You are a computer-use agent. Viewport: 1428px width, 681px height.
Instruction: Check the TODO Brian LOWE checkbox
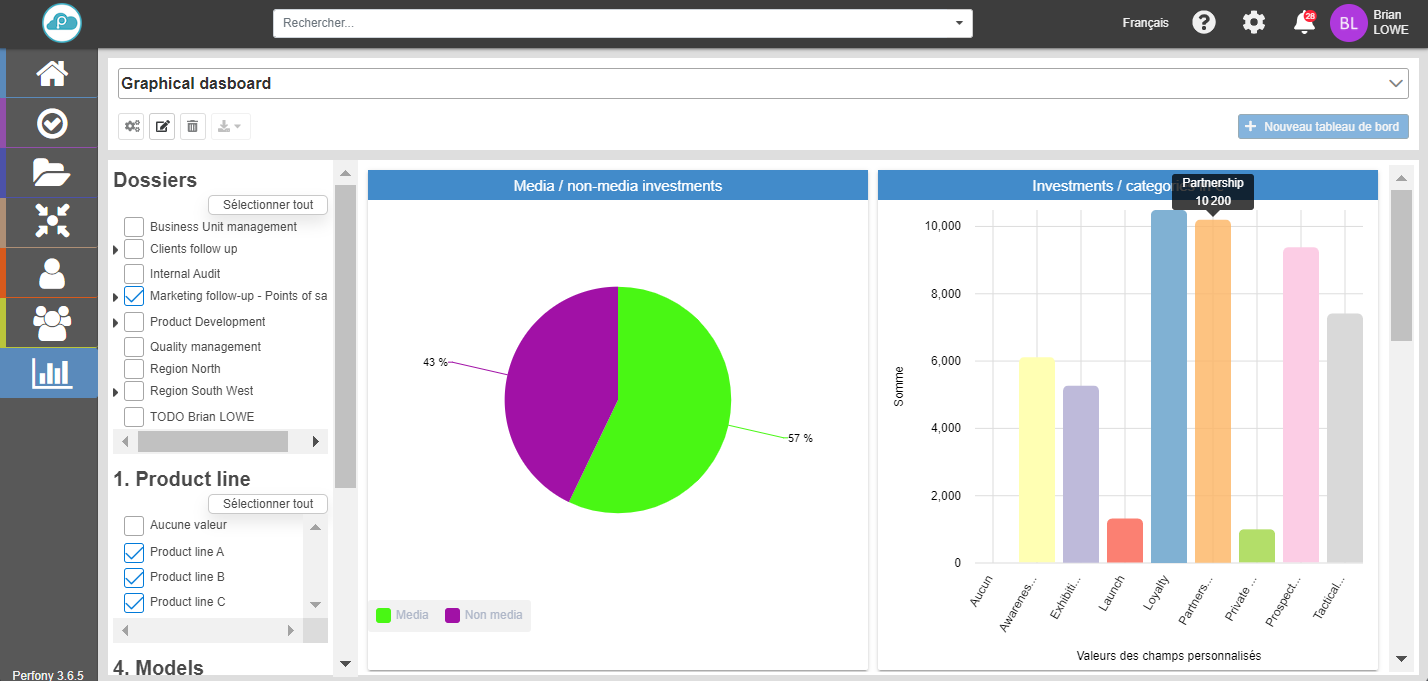134,417
